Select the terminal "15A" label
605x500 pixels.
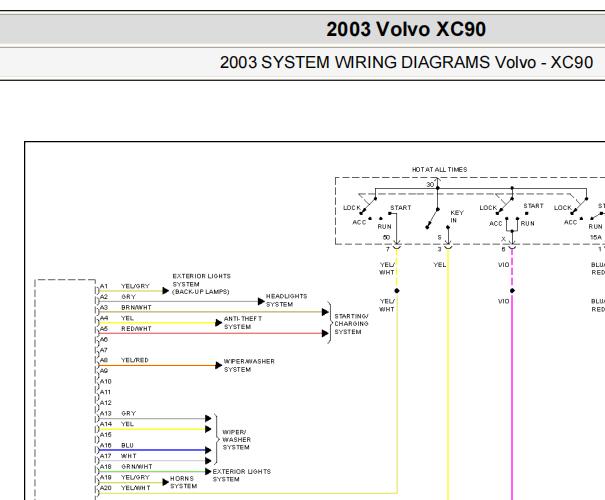pos(596,238)
